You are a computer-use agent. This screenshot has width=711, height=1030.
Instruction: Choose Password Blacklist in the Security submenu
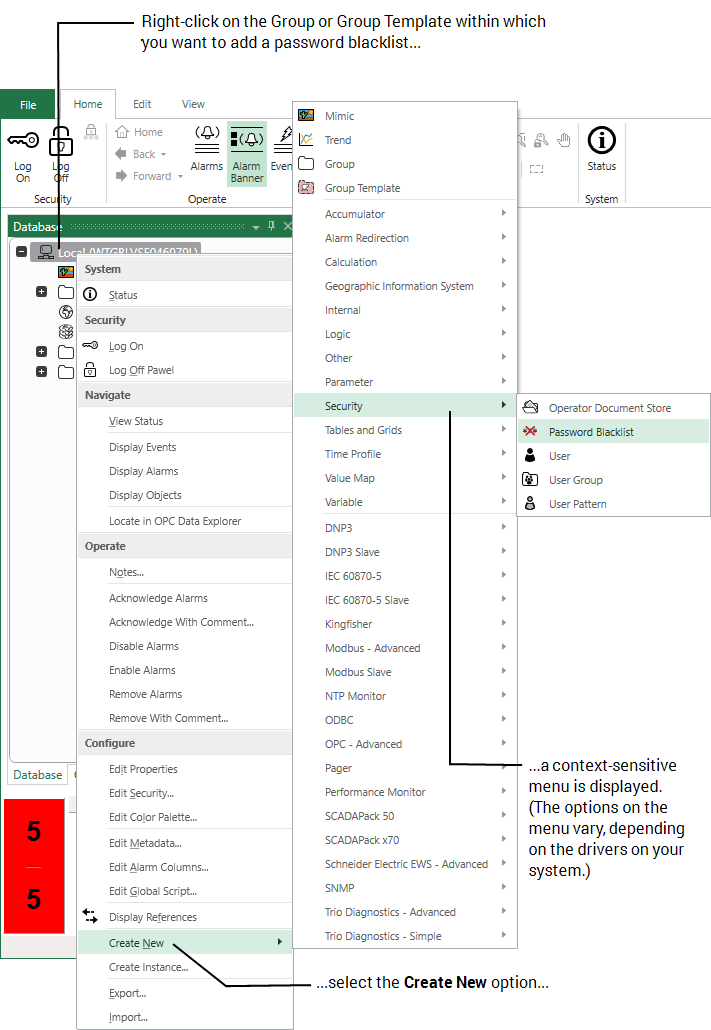pos(614,432)
